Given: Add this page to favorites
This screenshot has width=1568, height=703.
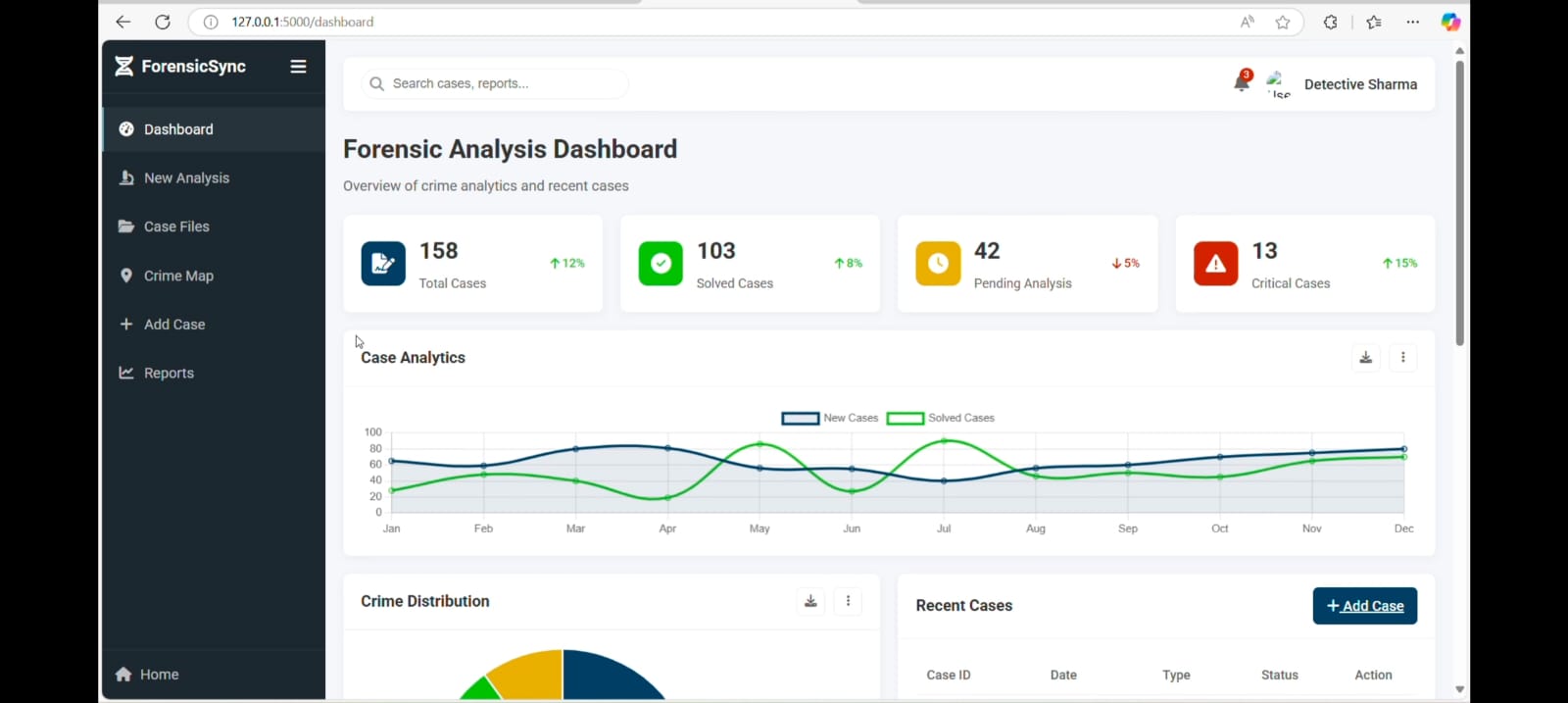Looking at the screenshot, I should [1283, 22].
